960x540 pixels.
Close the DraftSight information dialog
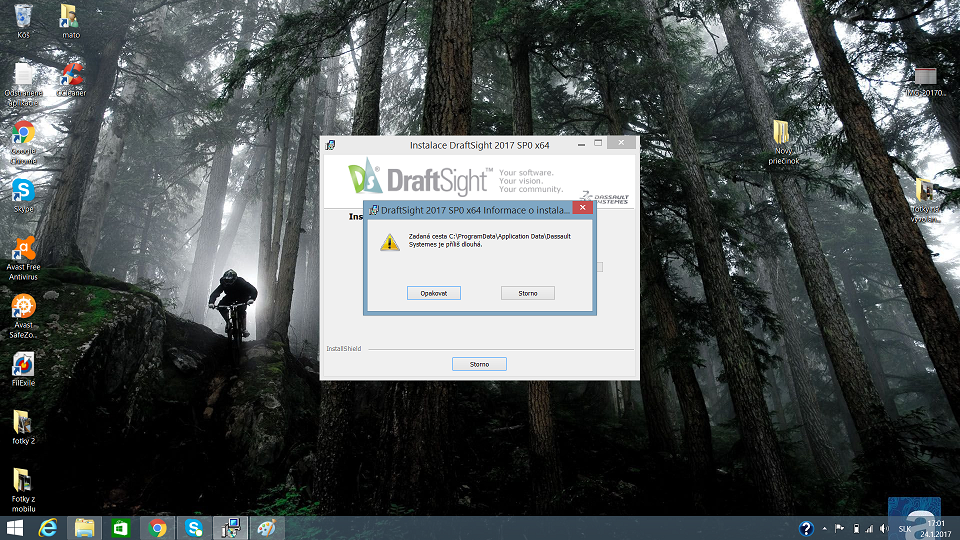click(x=583, y=210)
